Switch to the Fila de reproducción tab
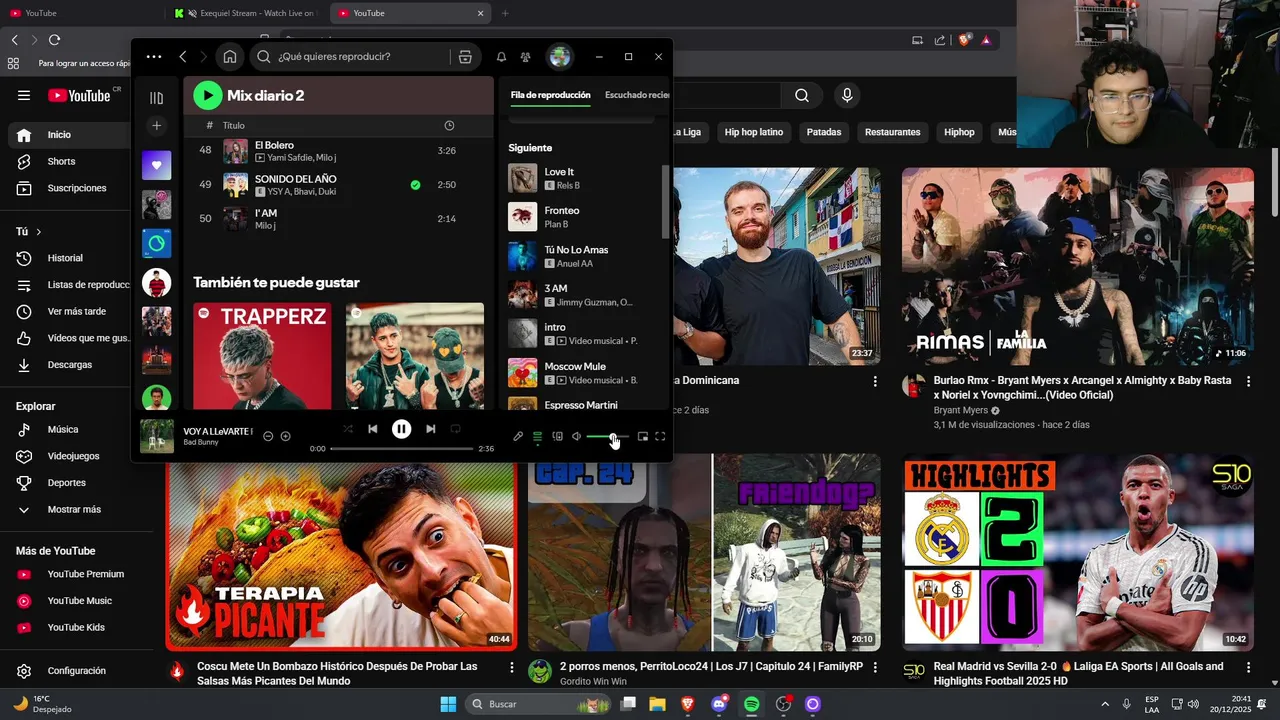 550,95
